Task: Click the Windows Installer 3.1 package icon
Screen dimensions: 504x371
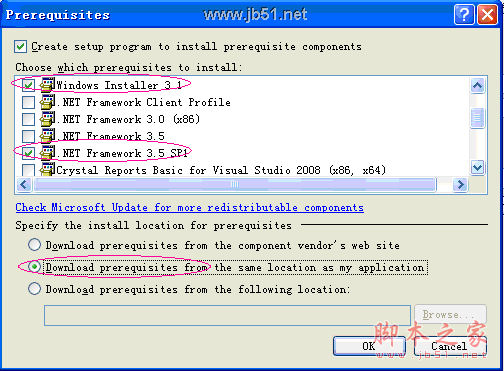Action: pyautogui.click(x=47, y=85)
